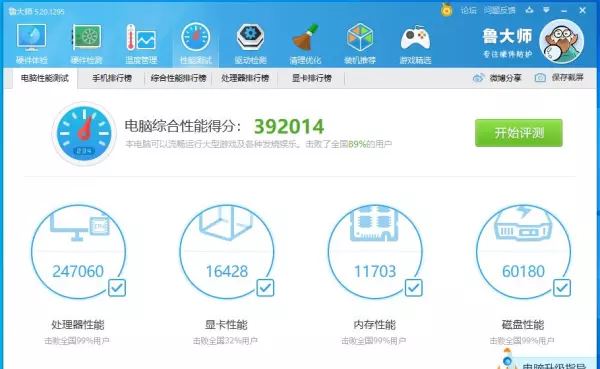
Task: Click 微博分享 share link
Action: 497,78
